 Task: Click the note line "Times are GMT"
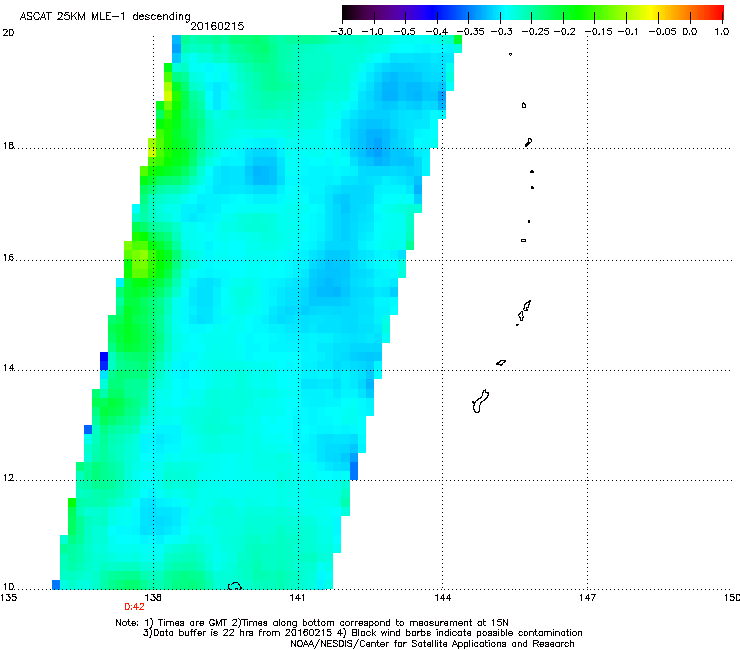312,623
